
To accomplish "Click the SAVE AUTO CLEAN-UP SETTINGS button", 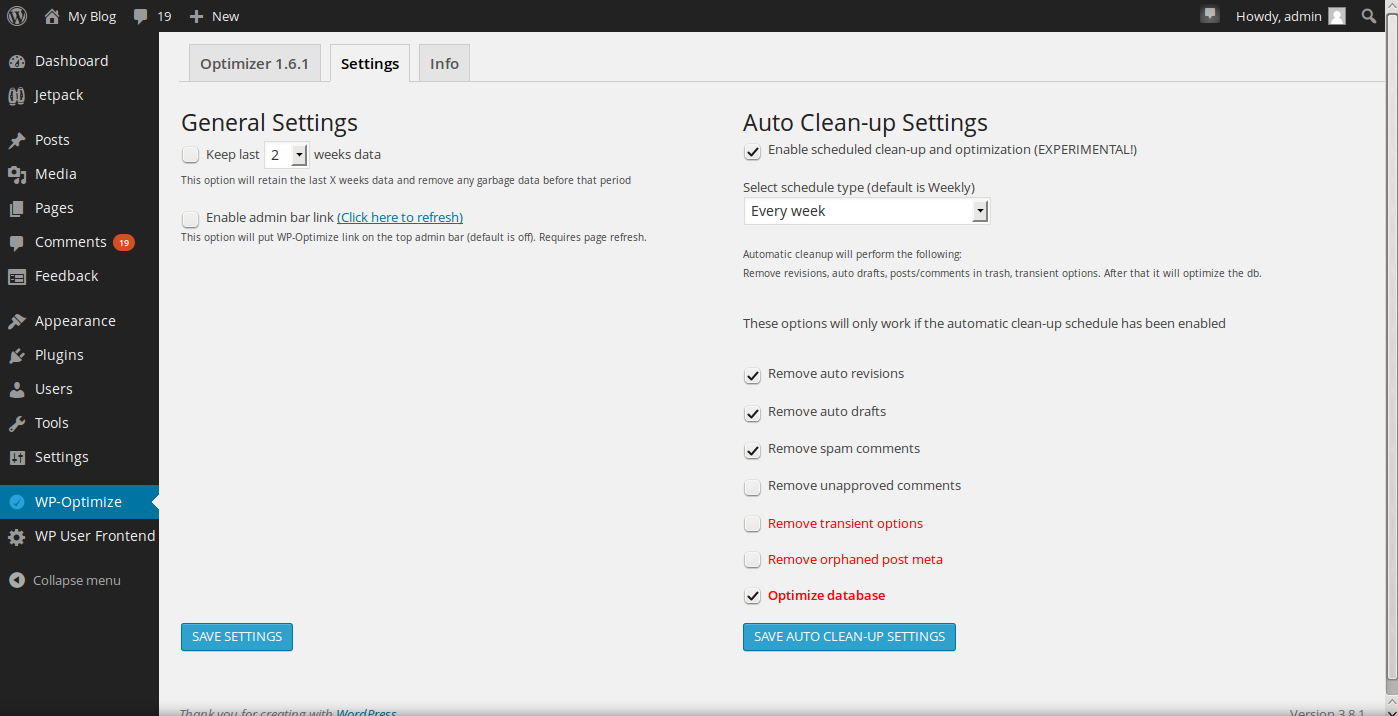I will point(849,637).
